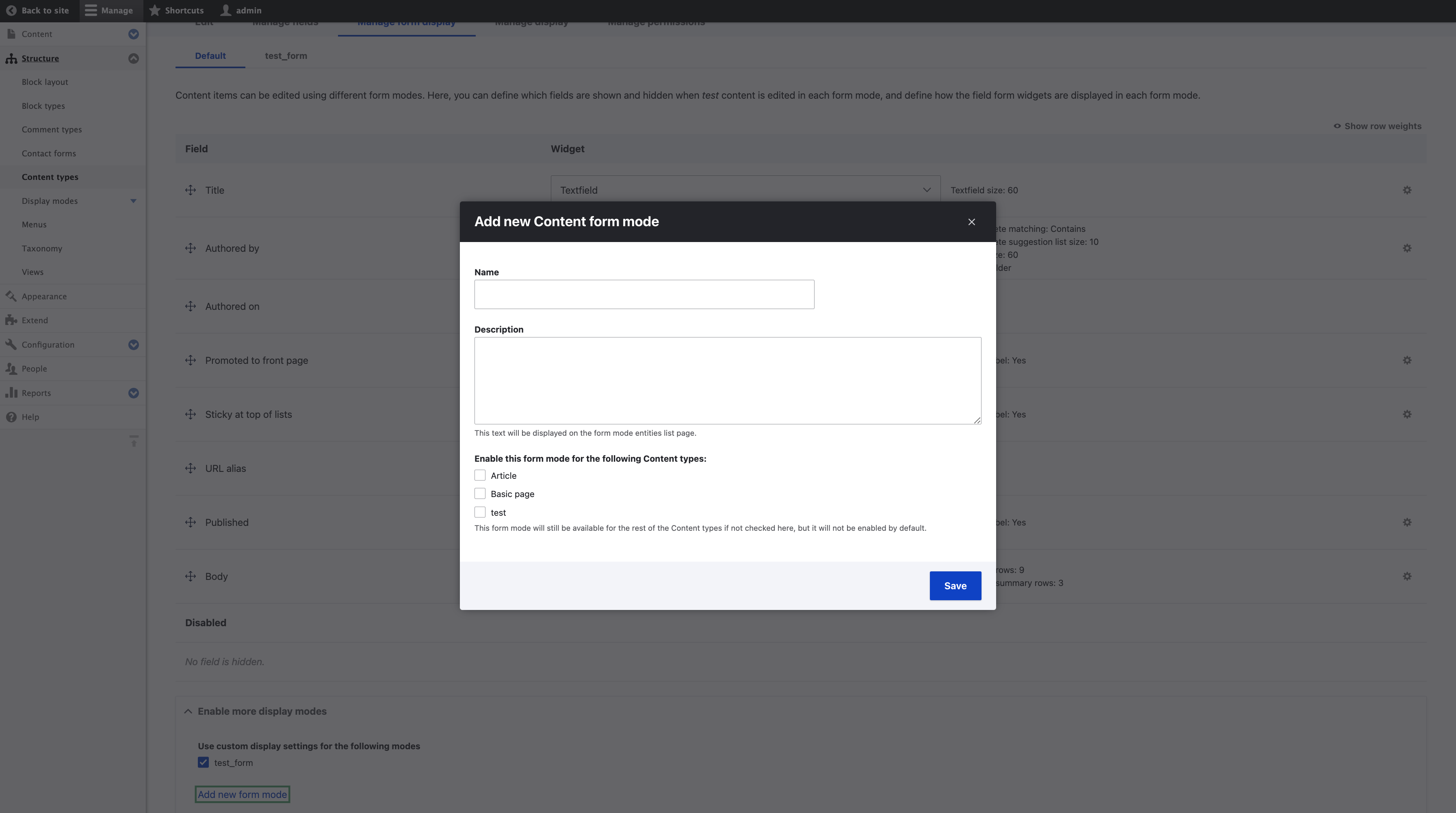Viewport: 1456px width, 813px height.
Task: Expand the Reports sidebar section
Action: pos(133,393)
